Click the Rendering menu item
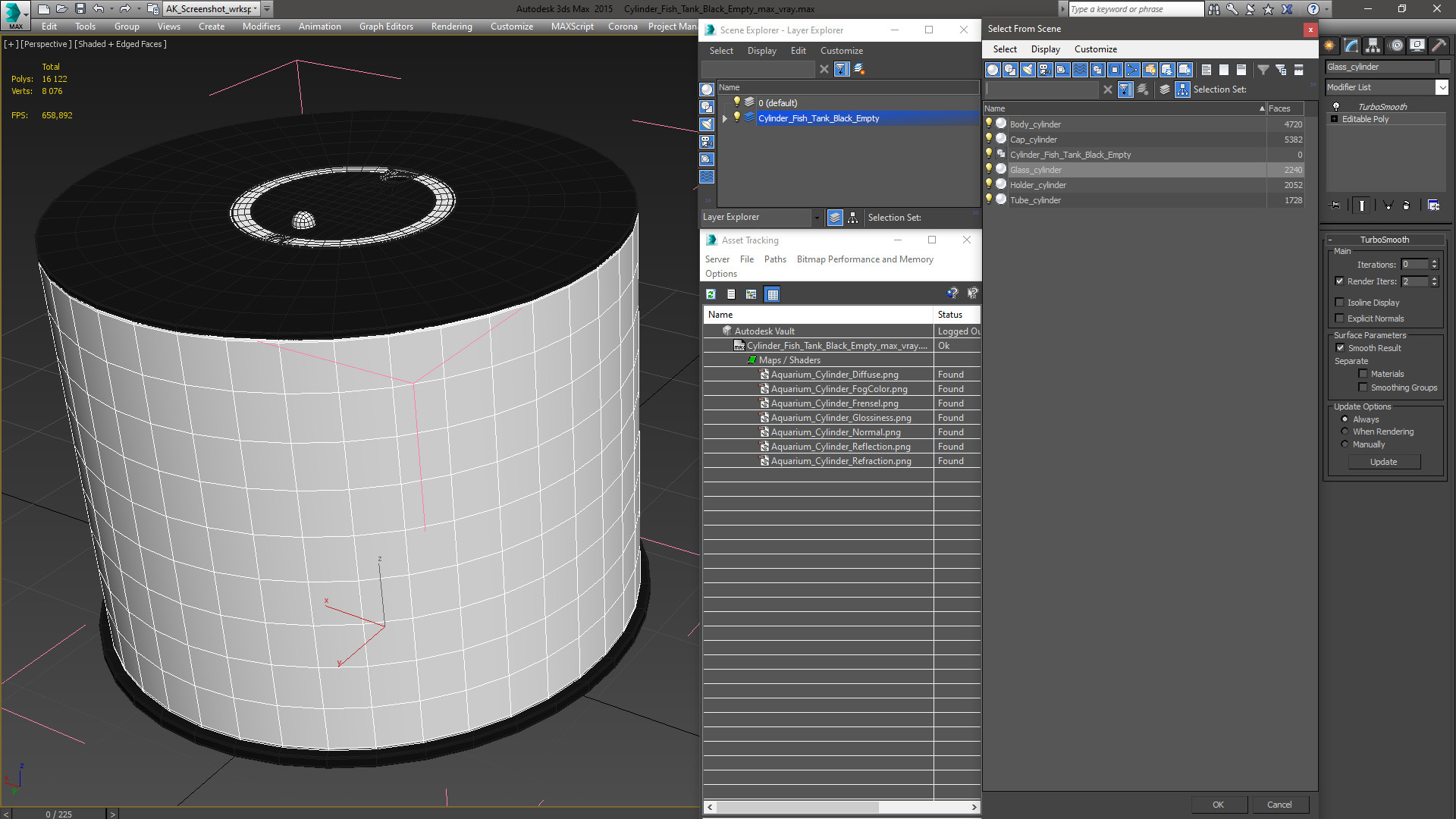Image resolution: width=1456 pixels, height=819 pixels. pyautogui.click(x=451, y=25)
